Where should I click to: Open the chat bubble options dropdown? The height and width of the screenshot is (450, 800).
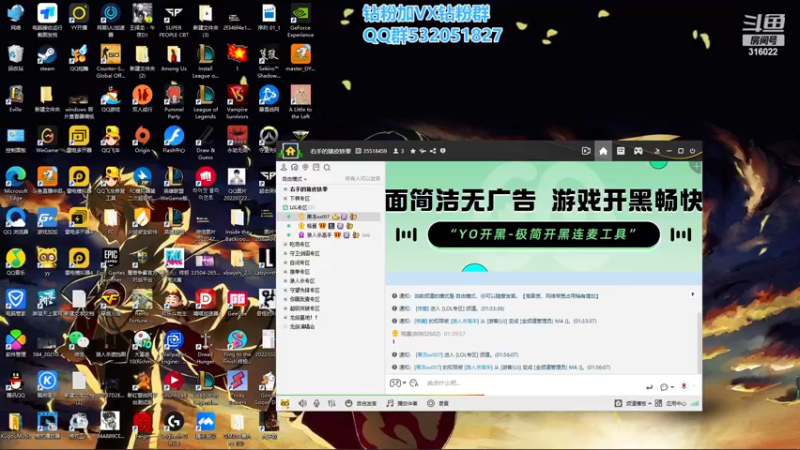(x=666, y=387)
